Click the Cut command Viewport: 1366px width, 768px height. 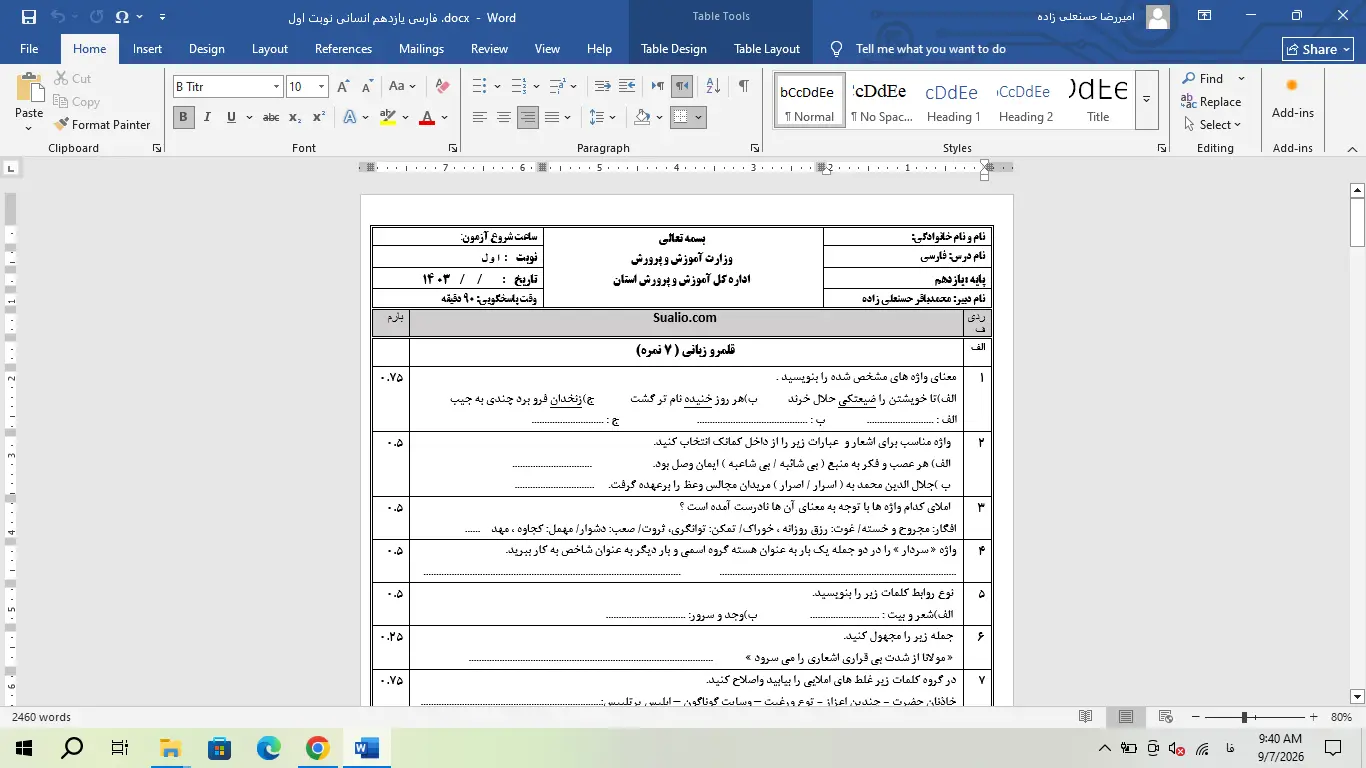coord(71,78)
